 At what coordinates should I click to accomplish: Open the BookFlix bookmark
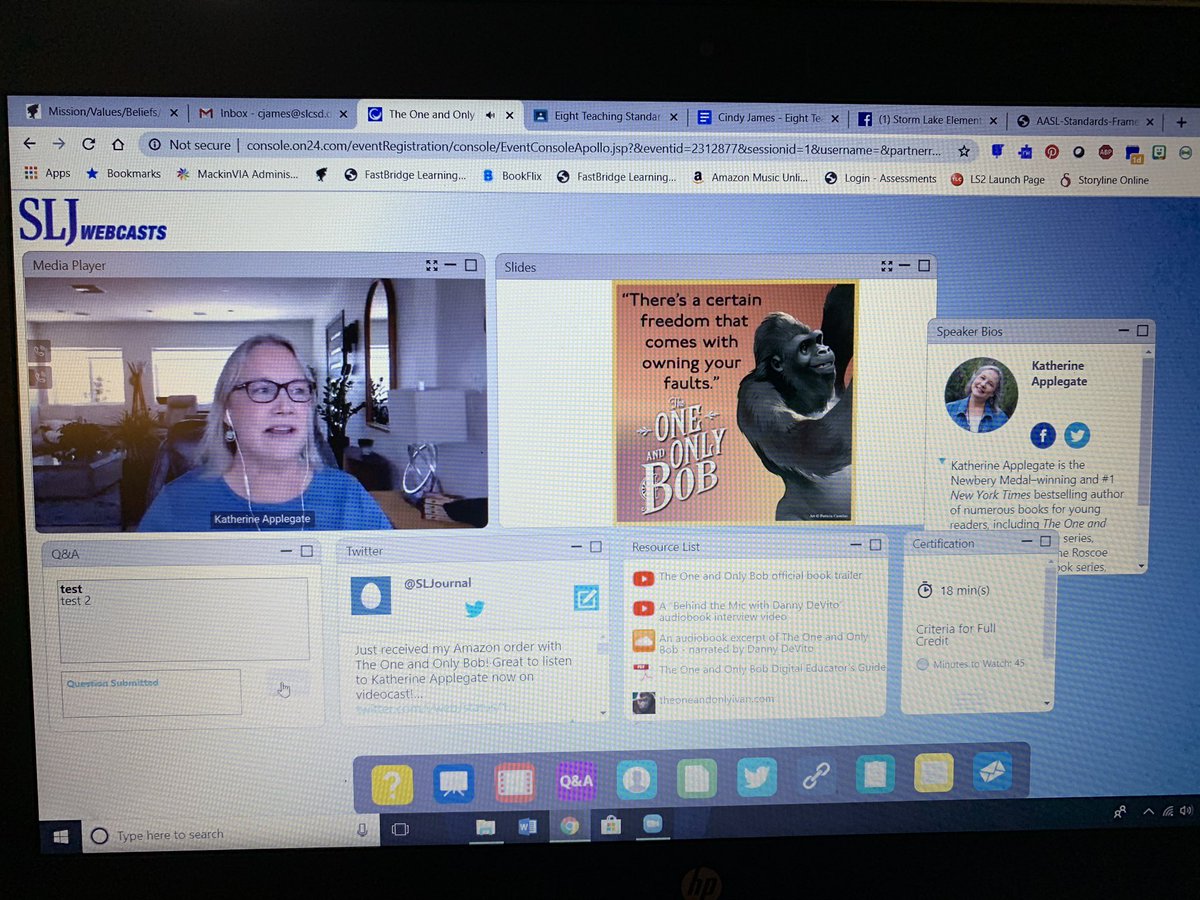[x=512, y=176]
